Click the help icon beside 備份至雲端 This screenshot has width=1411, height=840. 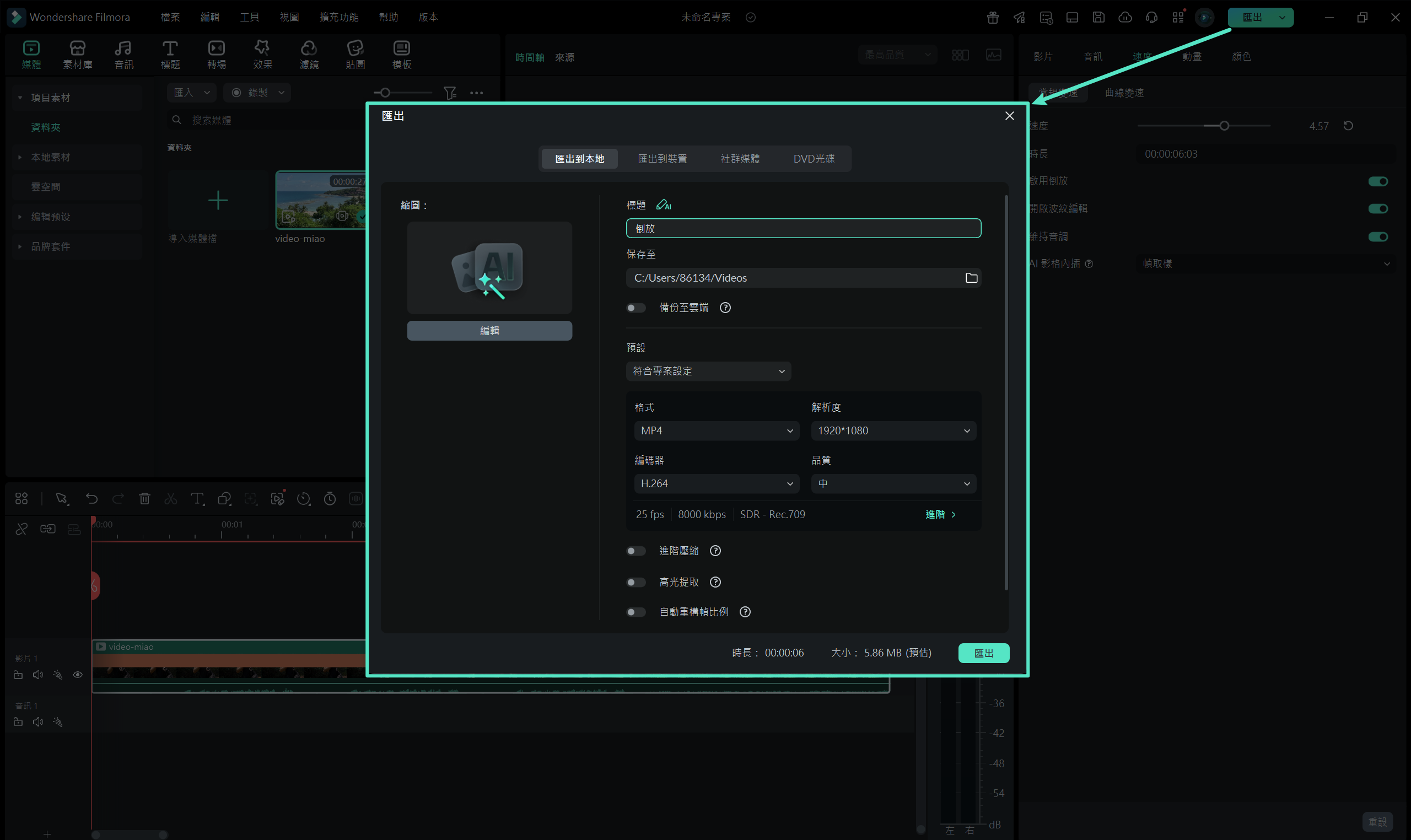(x=724, y=308)
